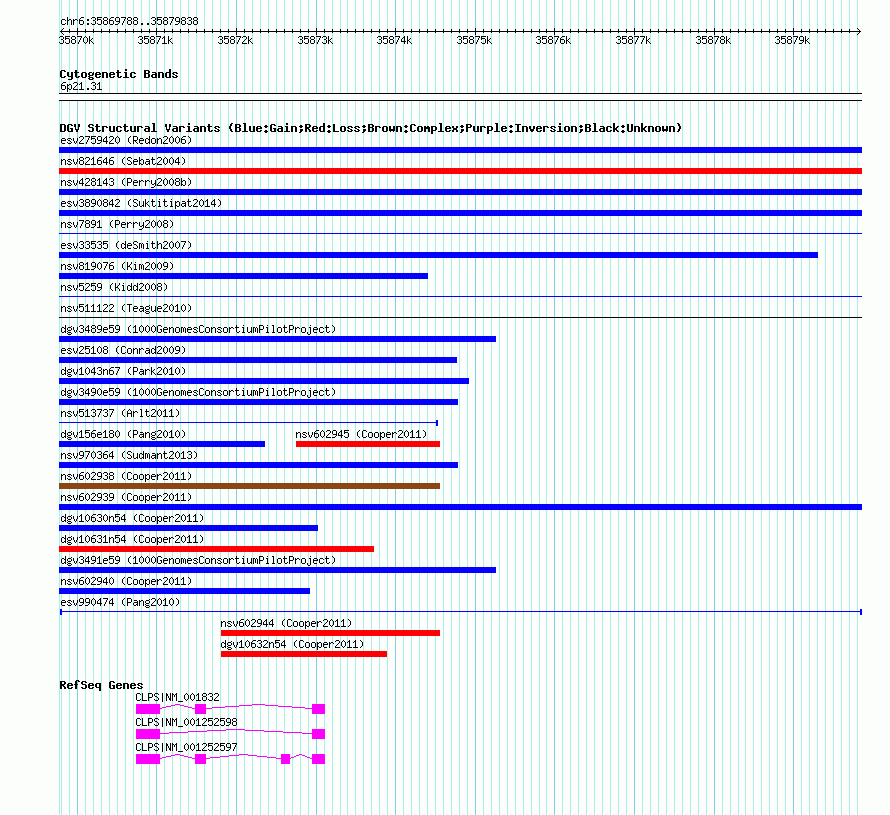Select the red dgv10632n54 loss bar

point(304,654)
